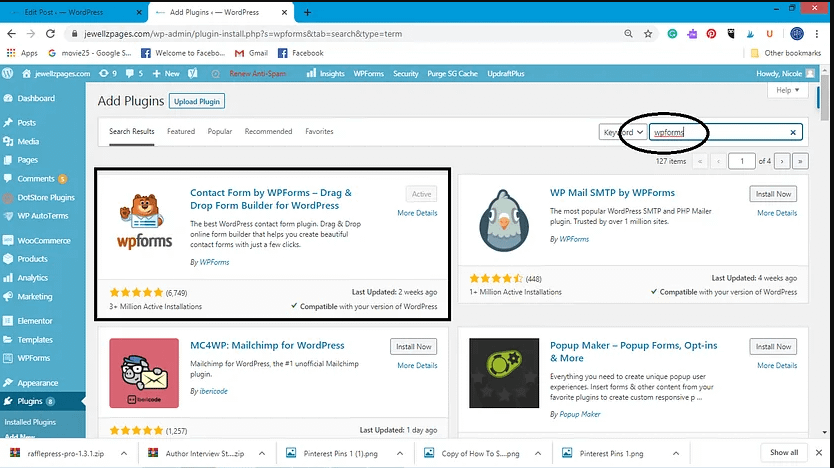Expand options for Pinterest Pins 1.png download
The image size is (834, 468).
[675, 453]
